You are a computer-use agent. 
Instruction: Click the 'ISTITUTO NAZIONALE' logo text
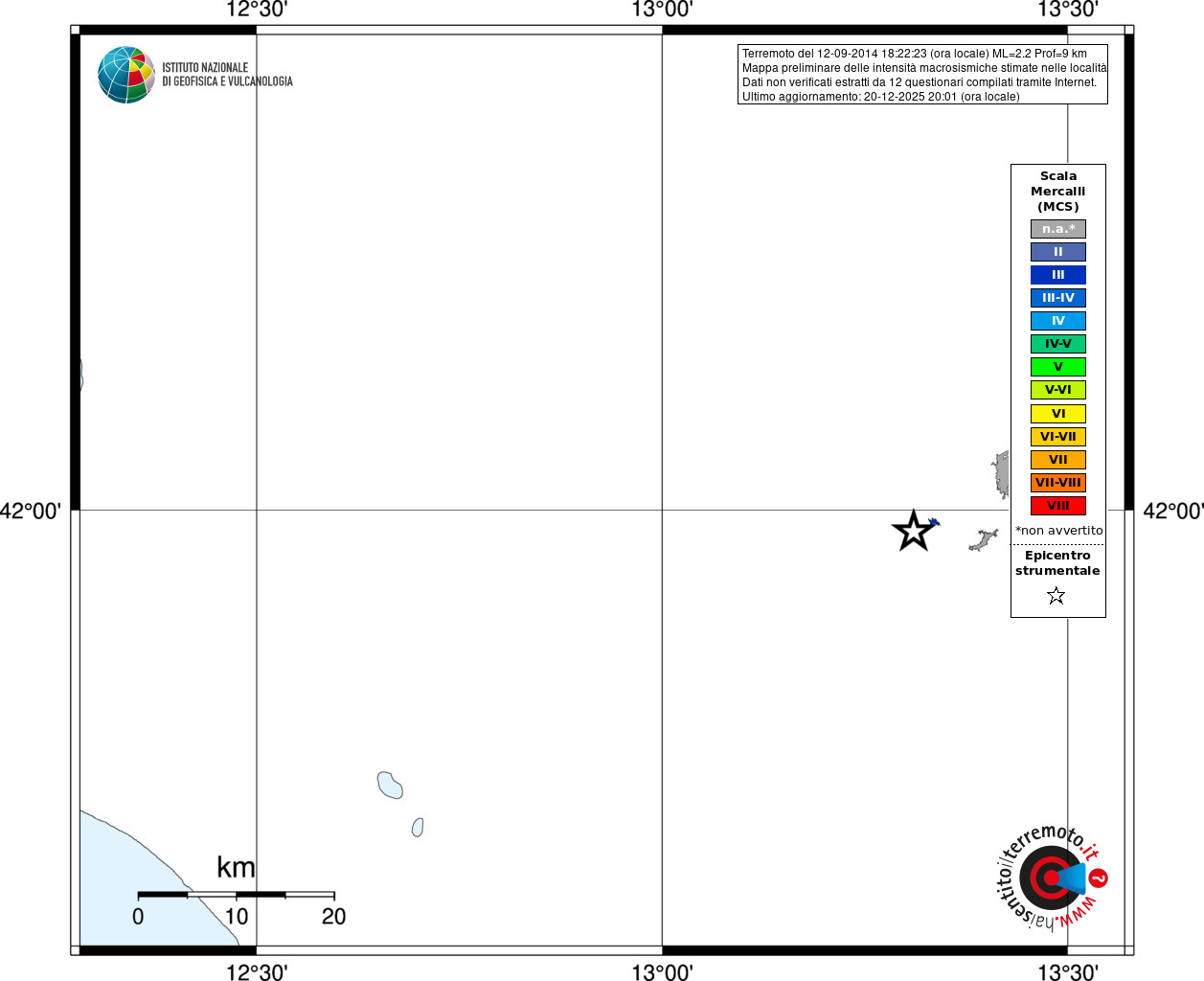click(205, 68)
